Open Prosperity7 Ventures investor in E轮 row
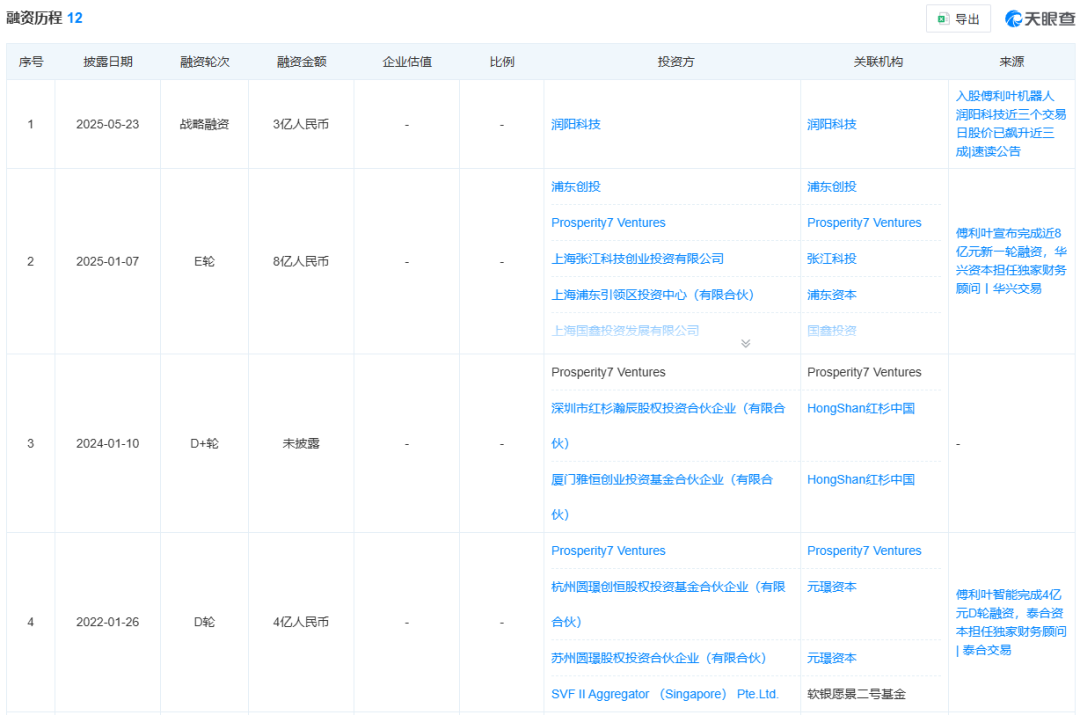The height and width of the screenshot is (715, 1080). (608, 223)
